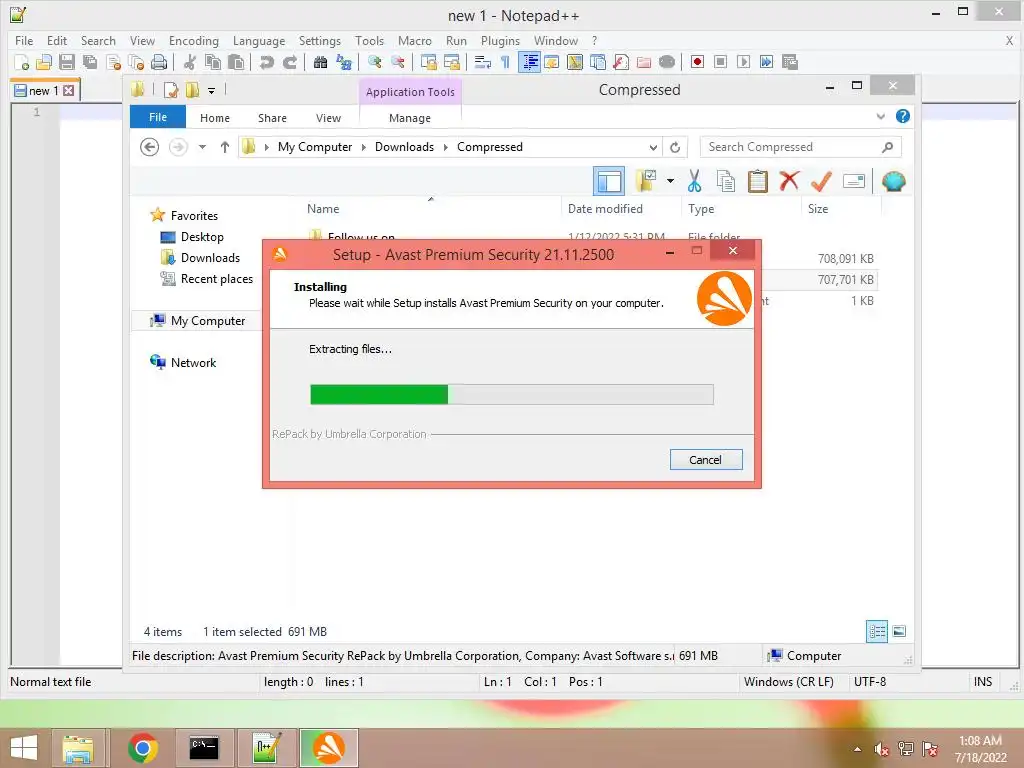This screenshot has height=768, width=1024.
Task: Open Find with the binoculars icon
Action: coord(321,62)
